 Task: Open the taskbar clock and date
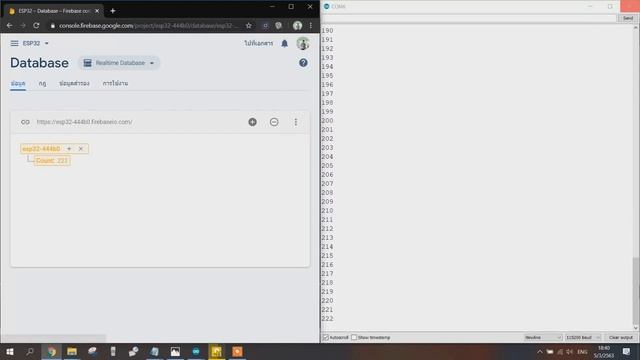tap(604, 351)
